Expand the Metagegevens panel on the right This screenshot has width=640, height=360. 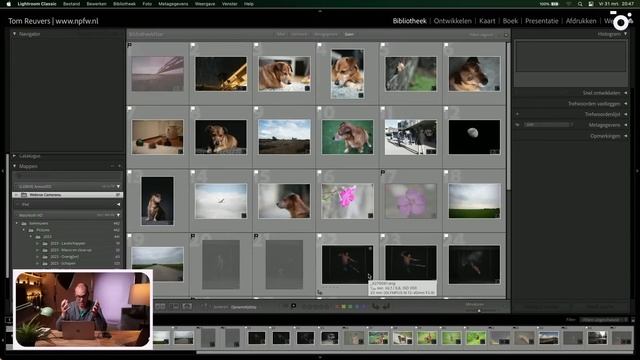(x=625, y=125)
